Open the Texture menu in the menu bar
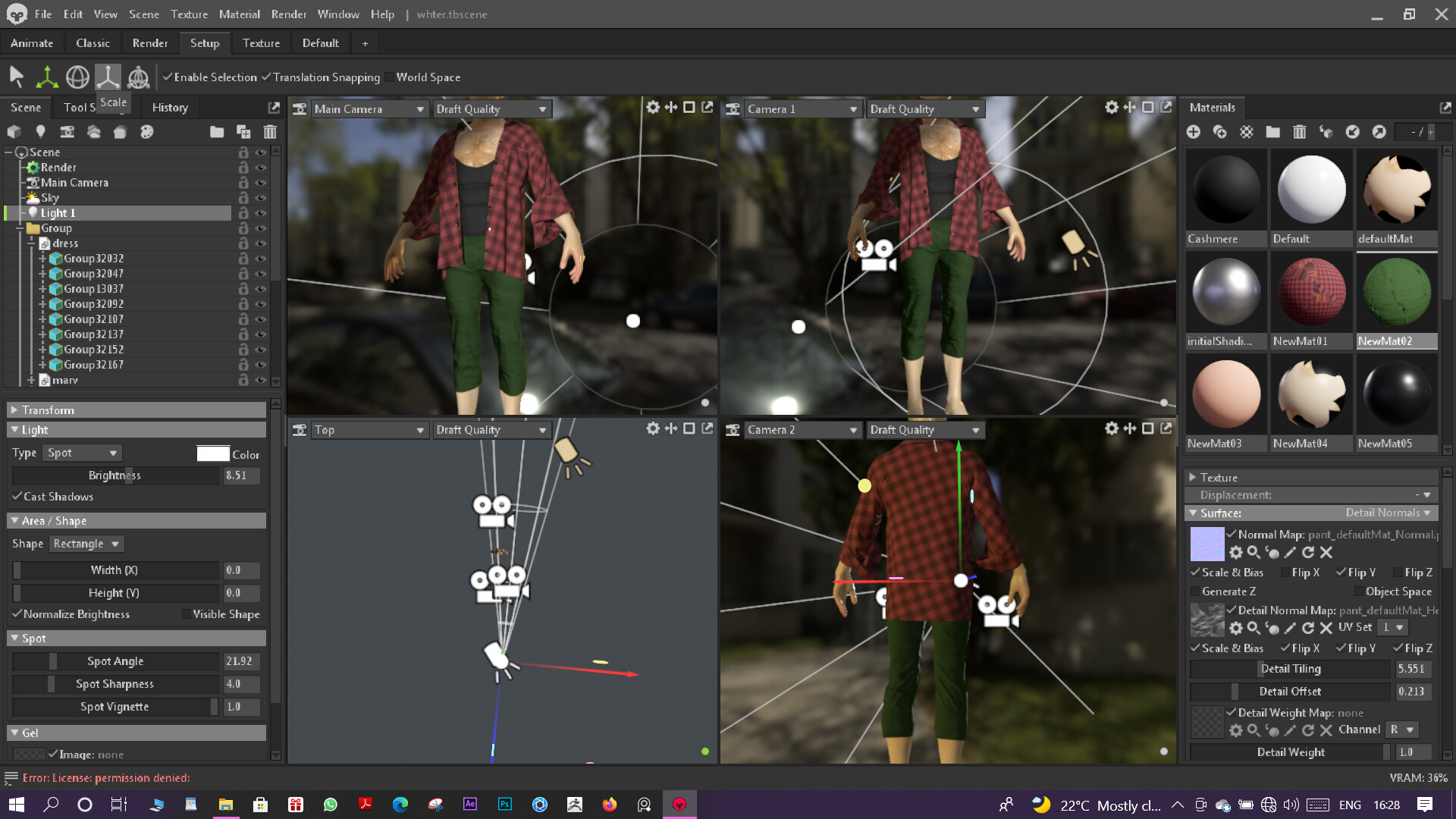 [x=189, y=14]
